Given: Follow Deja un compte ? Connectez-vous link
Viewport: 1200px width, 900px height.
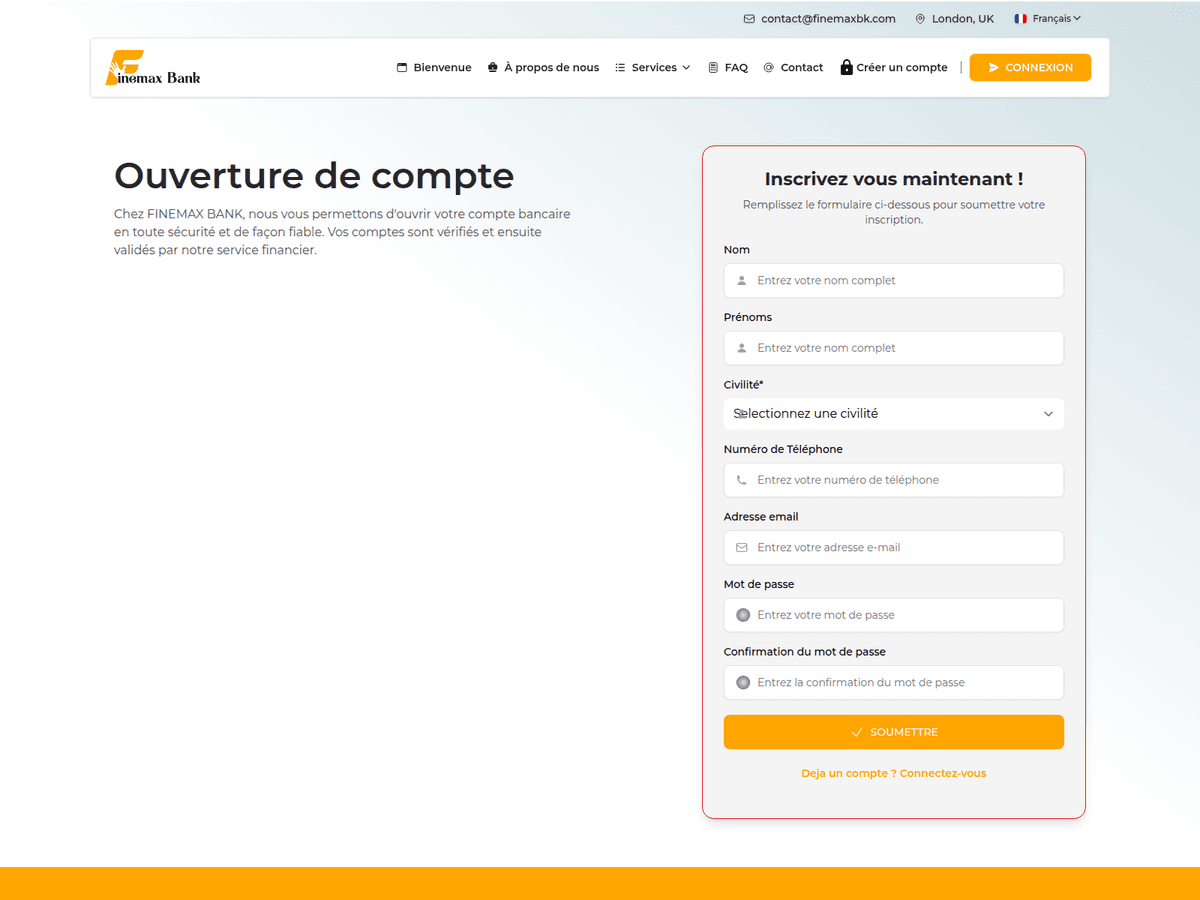Looking at the screenshot, I should click(894, 773).
